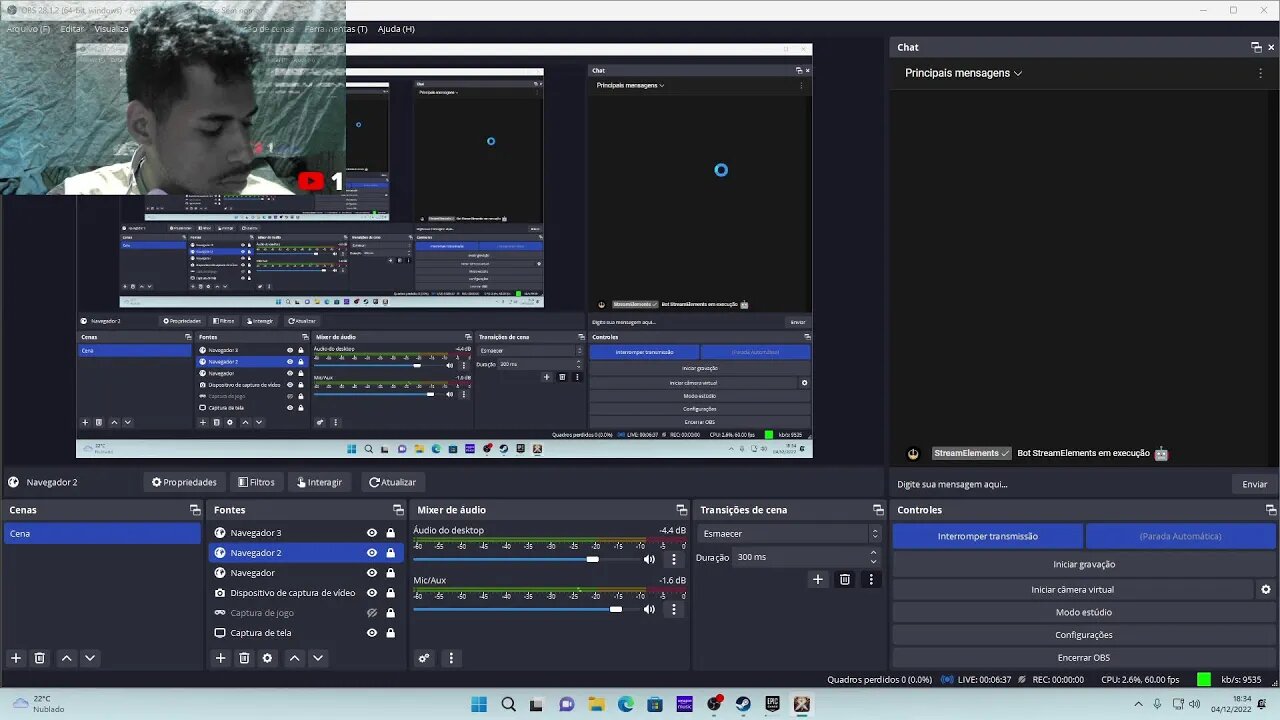Open virtual camera settings gear

click(x=1266, y=590)
